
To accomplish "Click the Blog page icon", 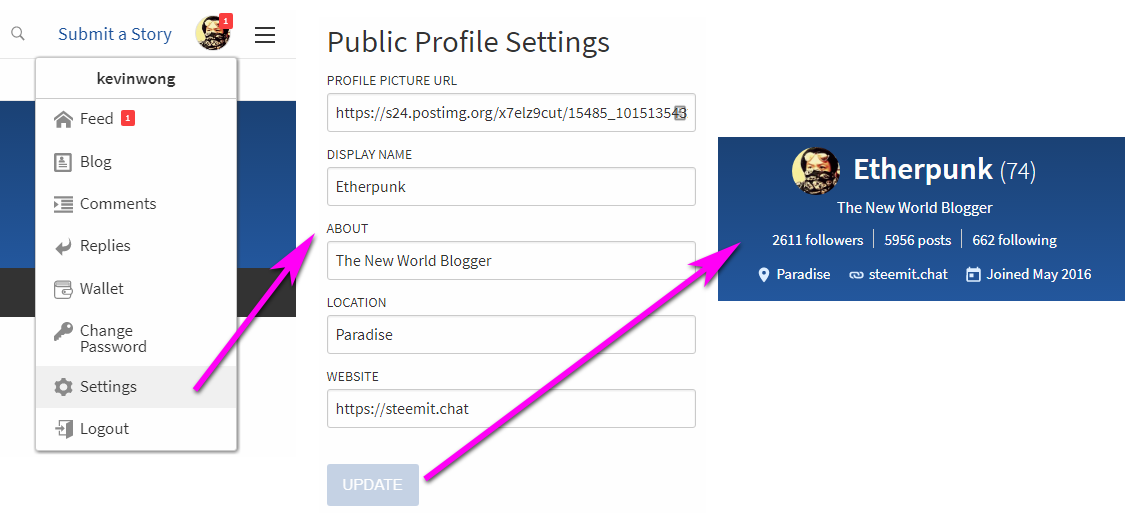I will [63, 162].
